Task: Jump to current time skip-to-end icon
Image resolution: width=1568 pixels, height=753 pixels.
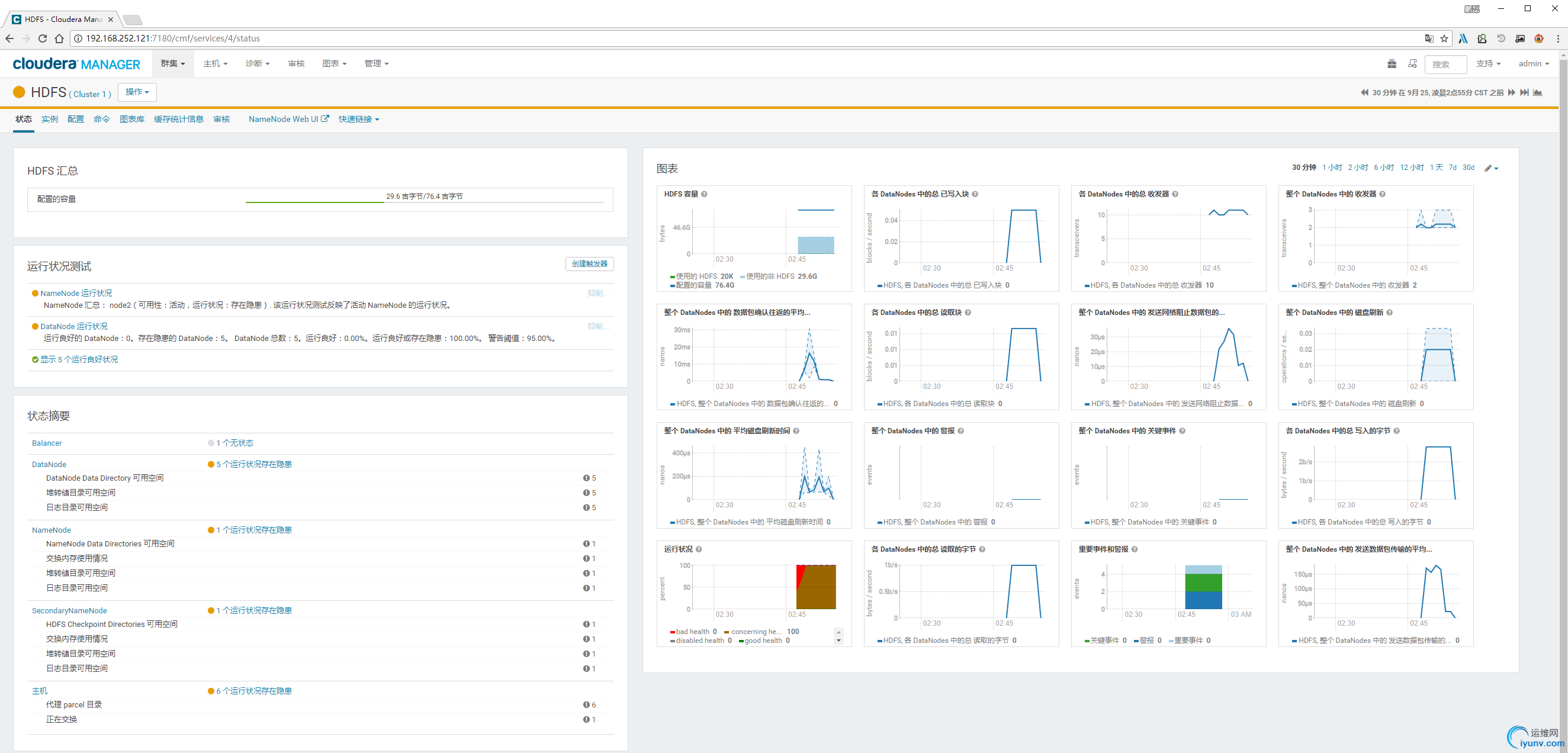Action: [1524, 92]
